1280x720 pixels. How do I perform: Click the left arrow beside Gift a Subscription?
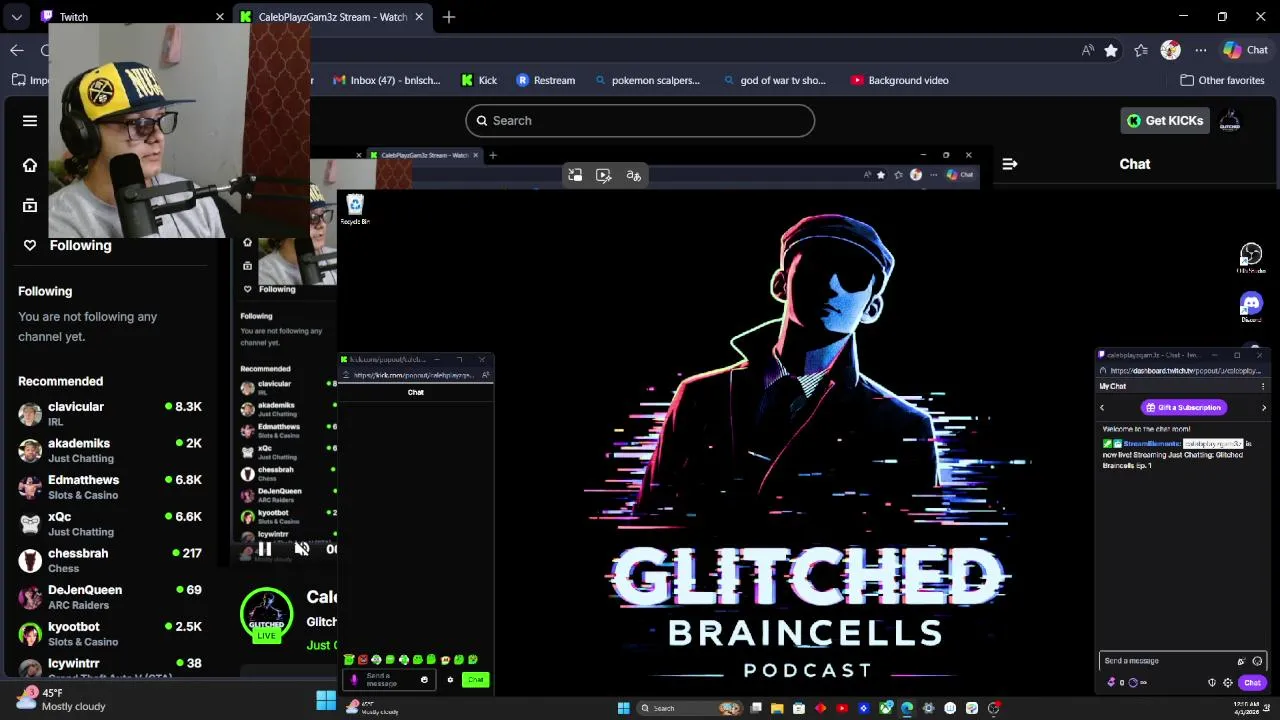(x=1102, y=407)
